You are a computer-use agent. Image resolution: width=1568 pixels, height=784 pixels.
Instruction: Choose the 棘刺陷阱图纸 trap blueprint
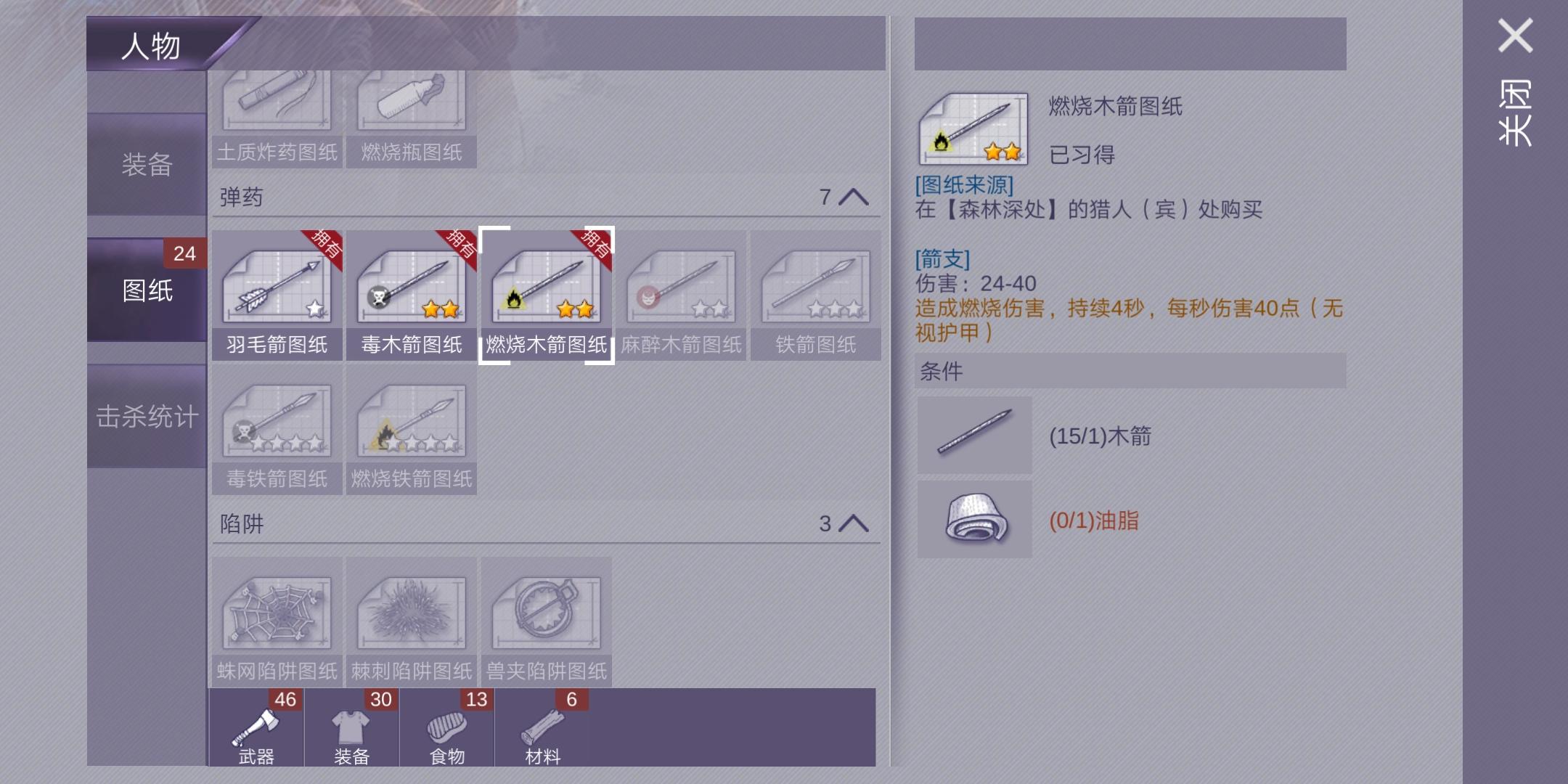(412, 622)
